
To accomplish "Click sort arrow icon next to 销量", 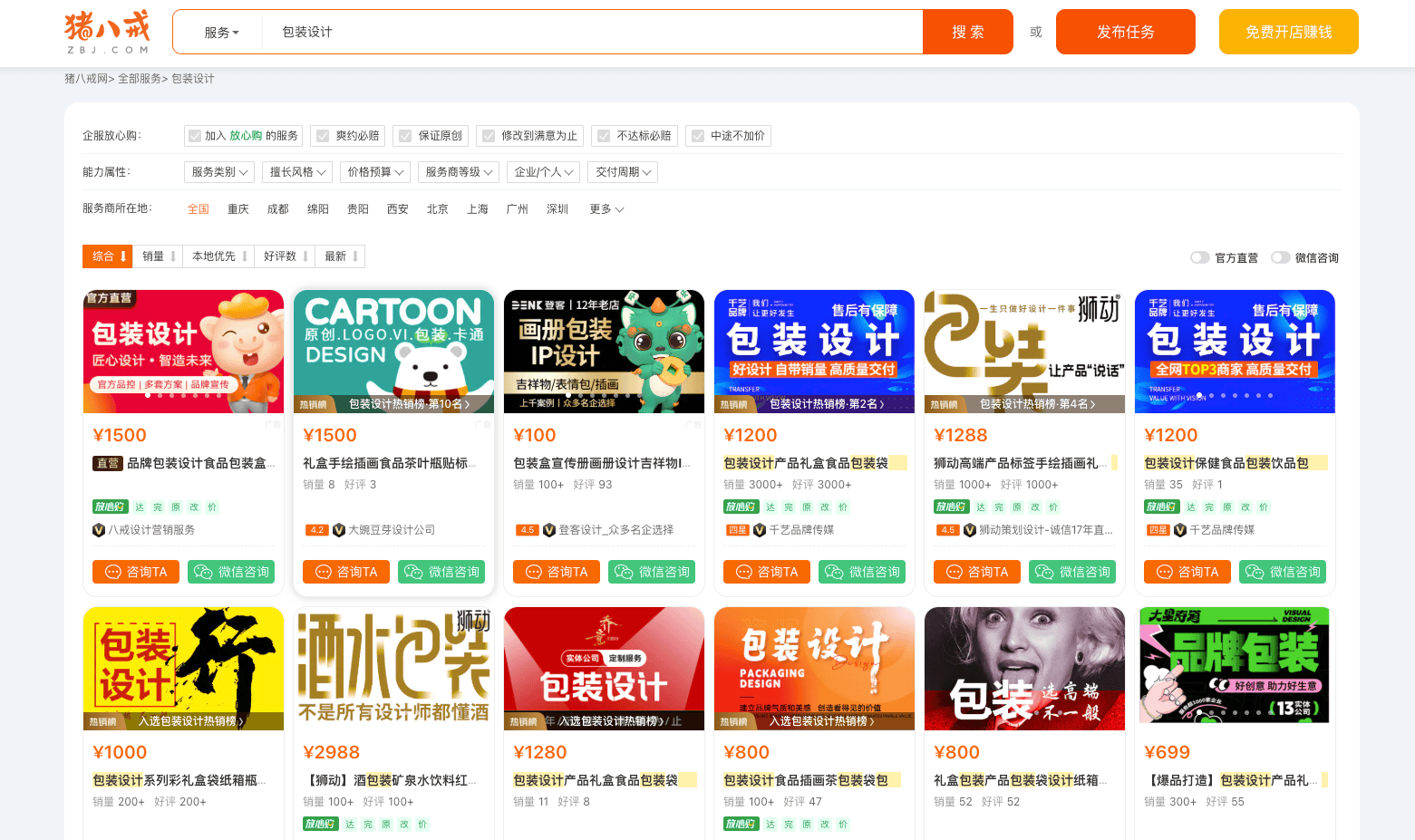I will coord(173,256).
